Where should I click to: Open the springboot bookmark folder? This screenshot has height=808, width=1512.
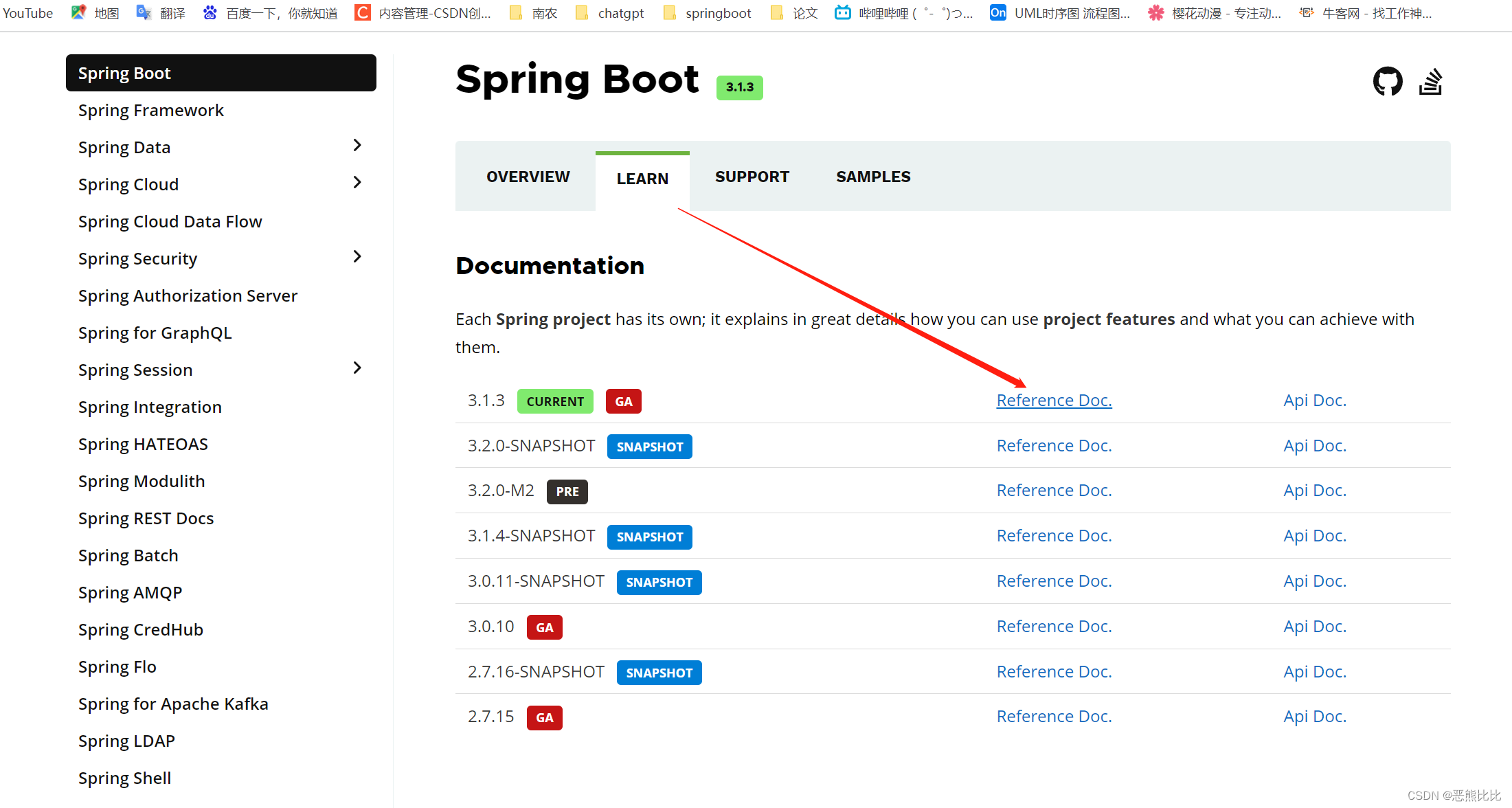[707, 13]
